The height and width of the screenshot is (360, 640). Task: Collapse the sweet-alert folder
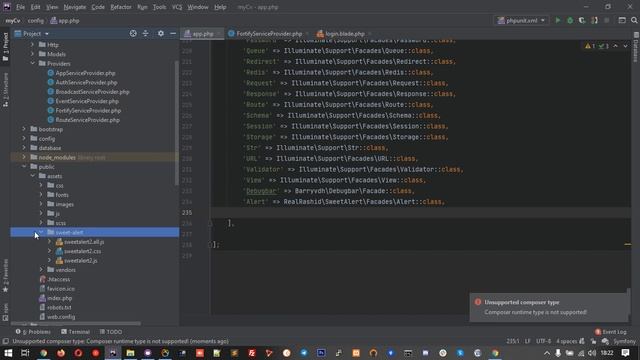coord(41,232)
